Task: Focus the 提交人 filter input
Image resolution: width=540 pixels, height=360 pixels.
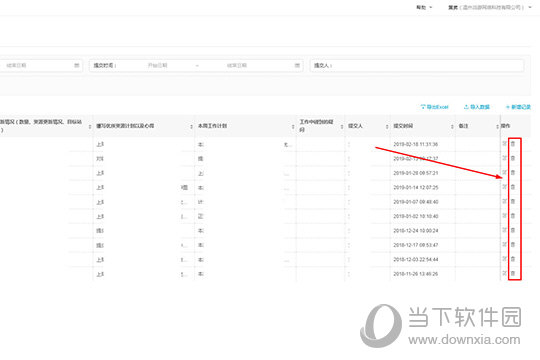Action: tap(417, 65)
